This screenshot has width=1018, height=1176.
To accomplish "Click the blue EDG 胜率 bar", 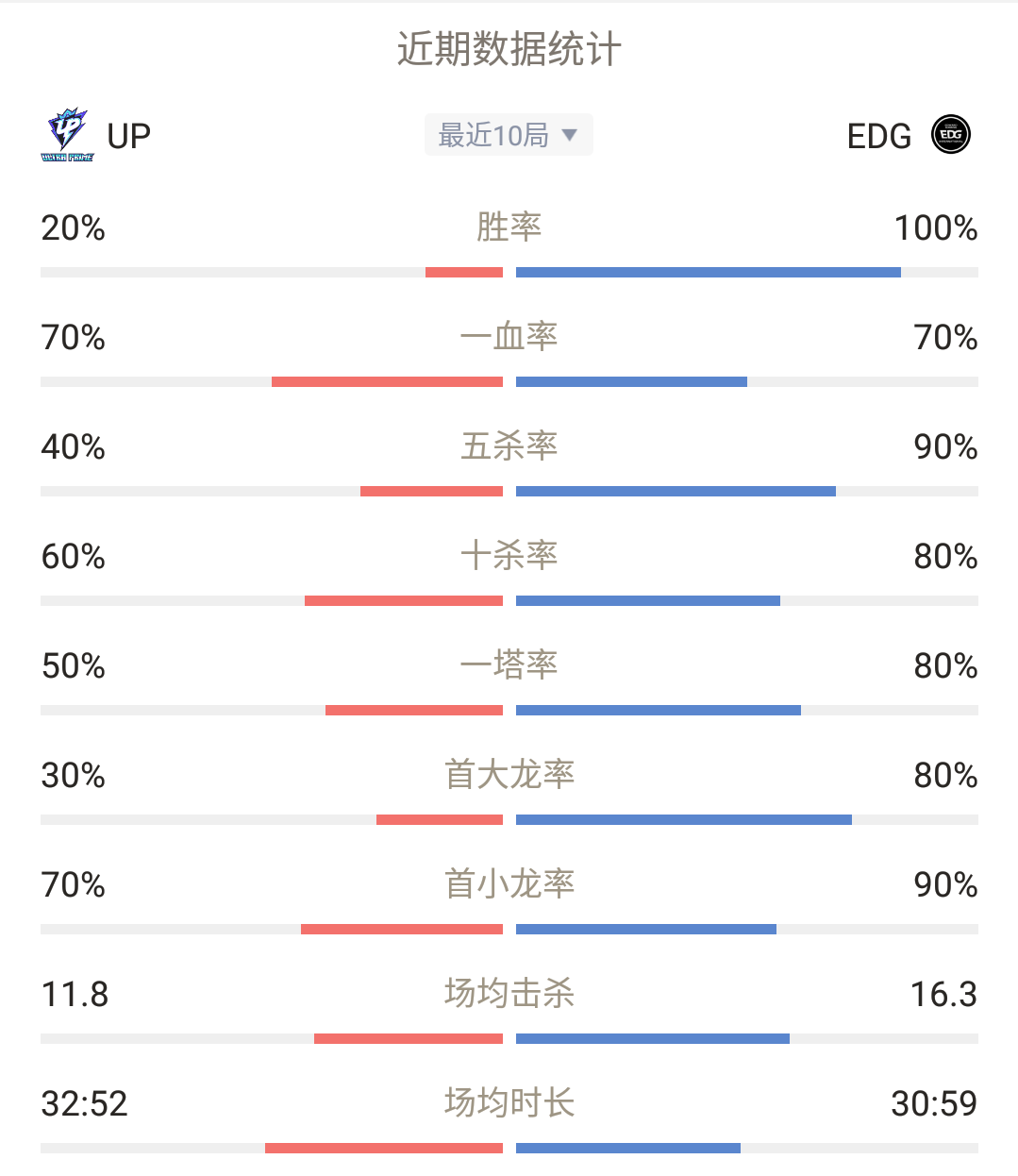I will tap(709, 273).
